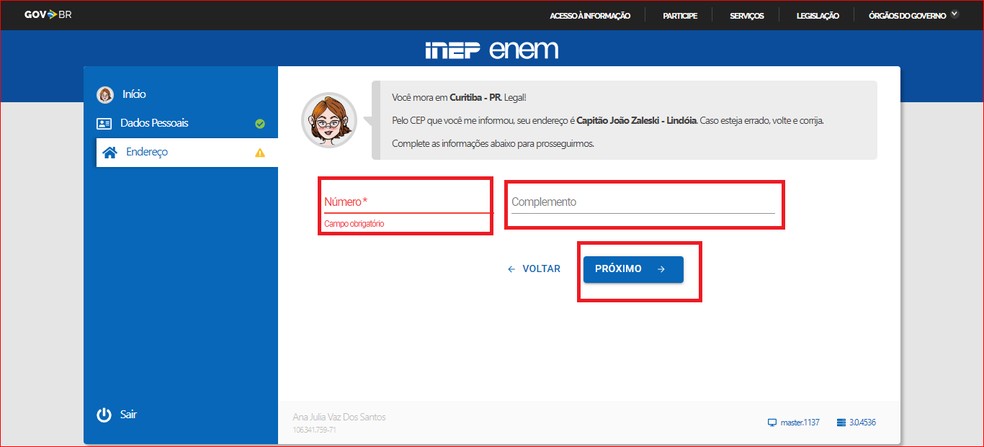Click the ID card icon of Dados Pessoais
Screen dimensions: 984x447
104,123
